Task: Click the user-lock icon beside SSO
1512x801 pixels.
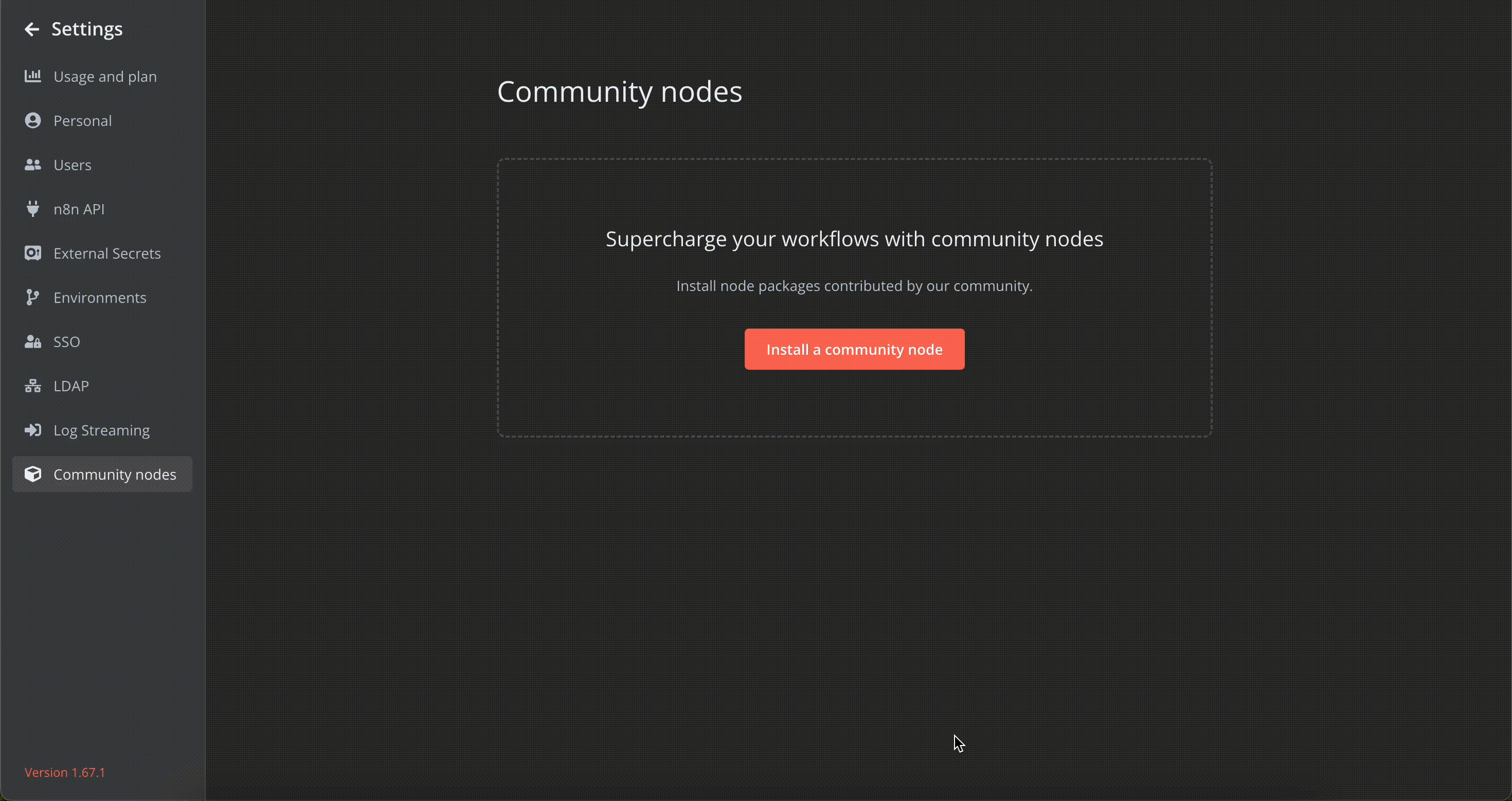Action: click(33, 341)
